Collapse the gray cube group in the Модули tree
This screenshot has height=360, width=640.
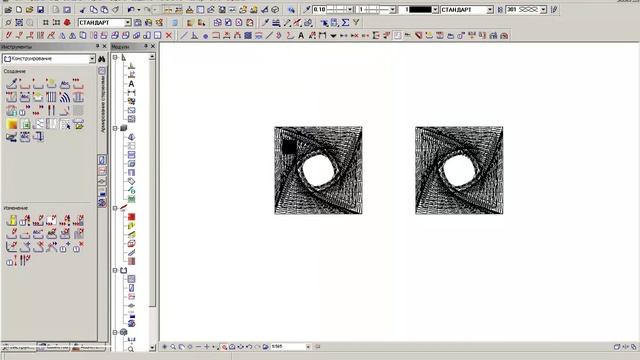115,128
